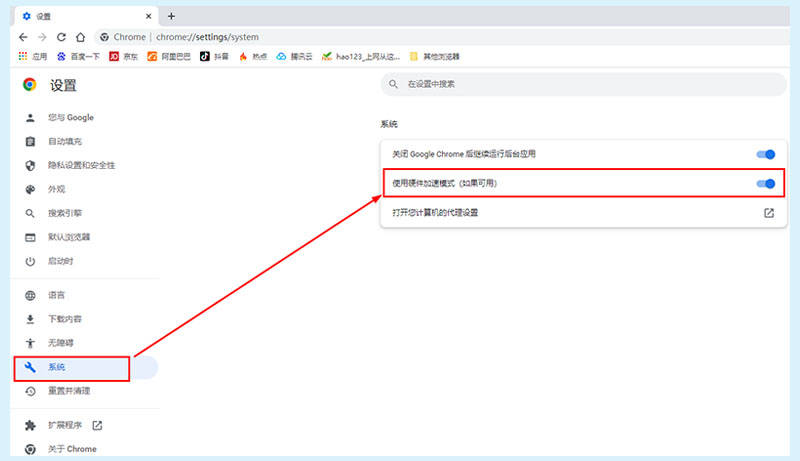Go to home page icon
The height and width of the screenshot is (461, 800).
pos(80,37)
